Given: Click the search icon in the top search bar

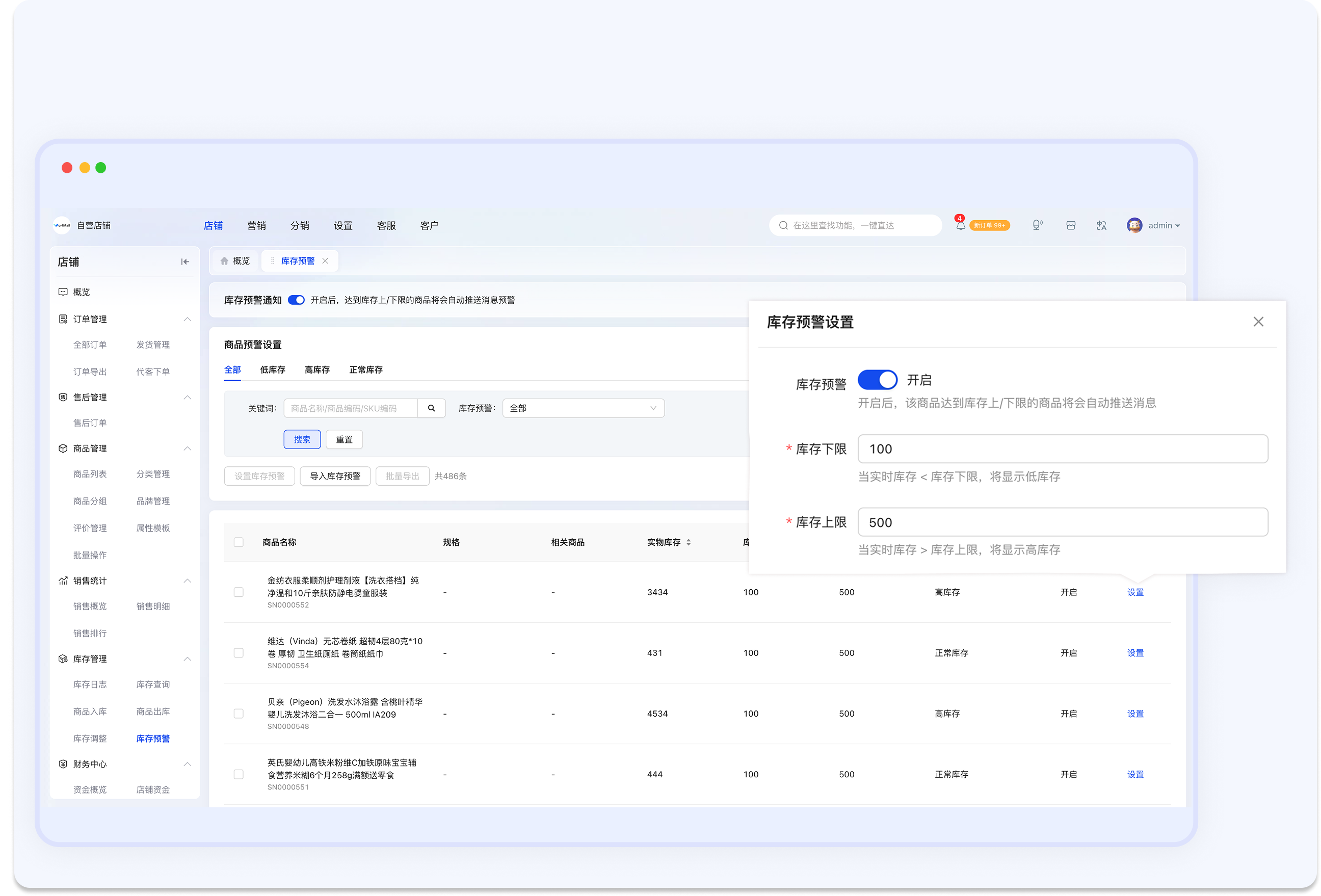Looking at the screenshot, I should tap(783, 225).
